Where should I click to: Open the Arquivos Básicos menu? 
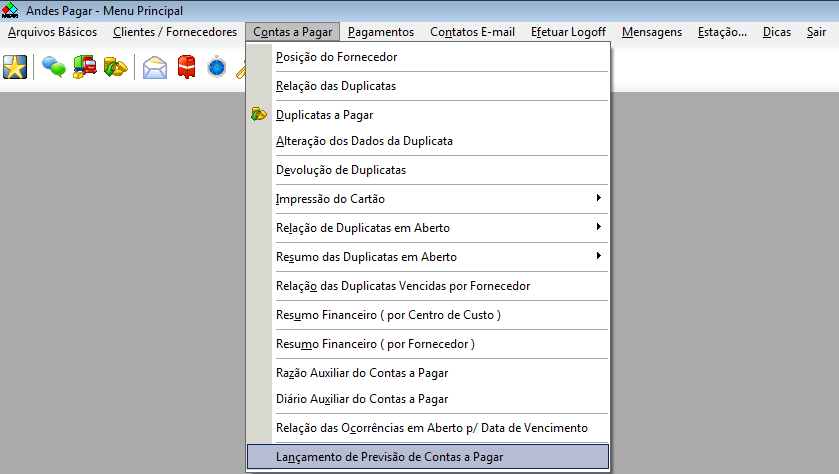click(x=52, y=32)
